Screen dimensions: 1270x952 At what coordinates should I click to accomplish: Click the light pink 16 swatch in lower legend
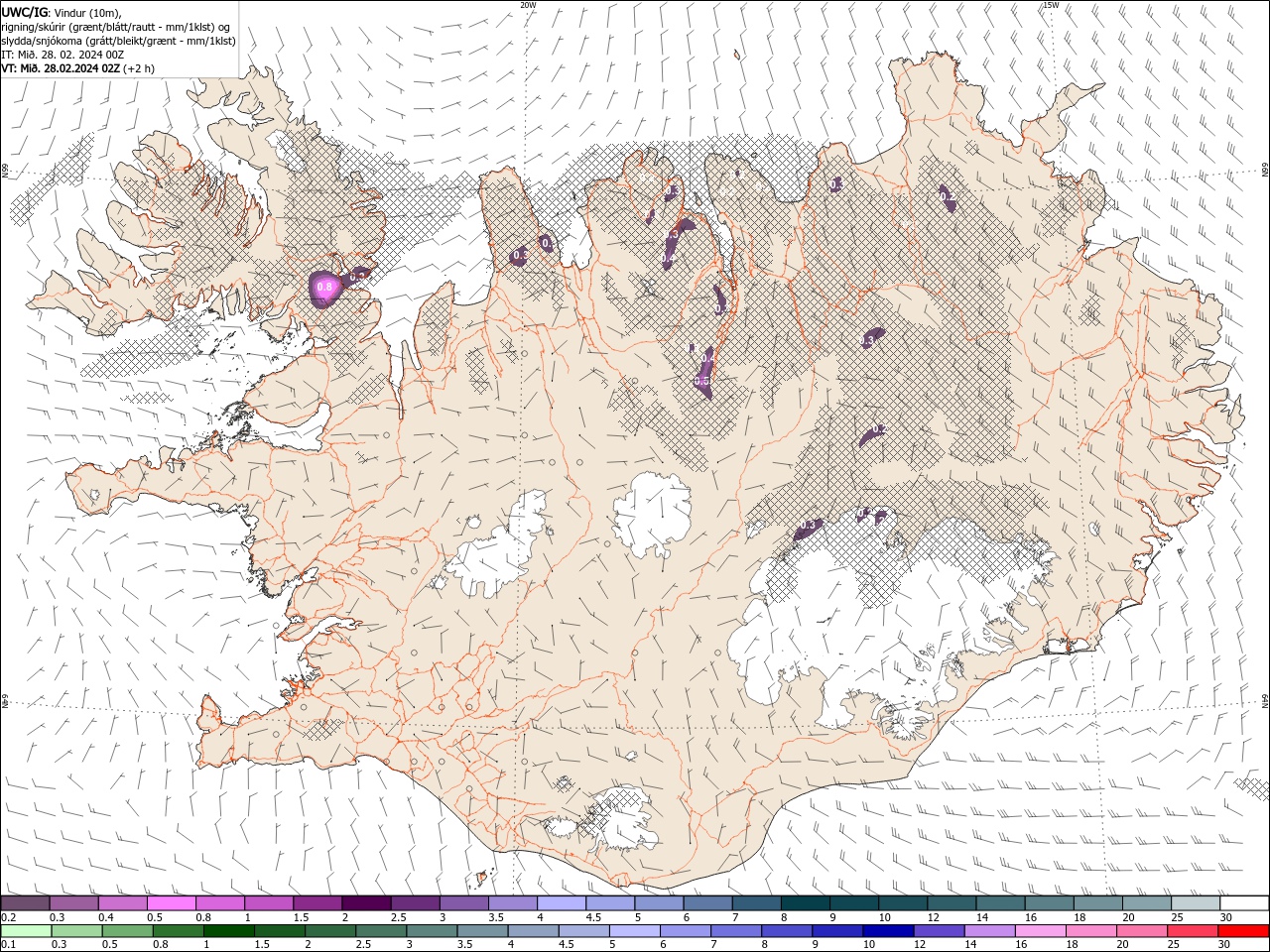(1041, 931)
